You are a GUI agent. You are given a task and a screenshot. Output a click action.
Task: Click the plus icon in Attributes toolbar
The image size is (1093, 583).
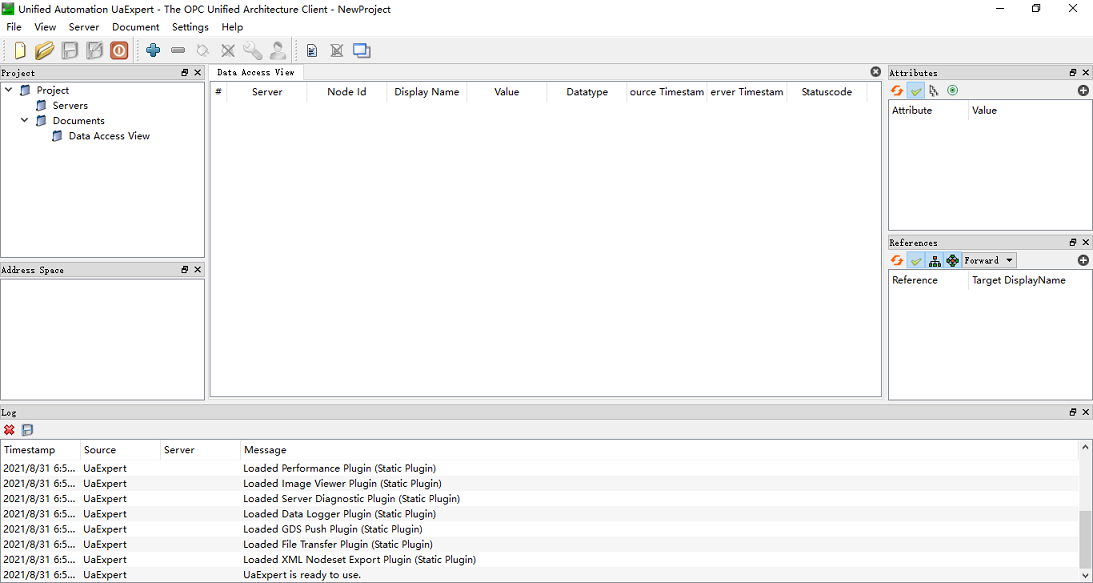(x=1083, y=91)
